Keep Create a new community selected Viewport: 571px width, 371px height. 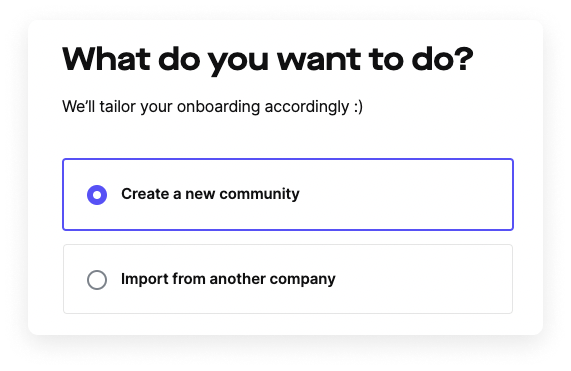(97, 195)
